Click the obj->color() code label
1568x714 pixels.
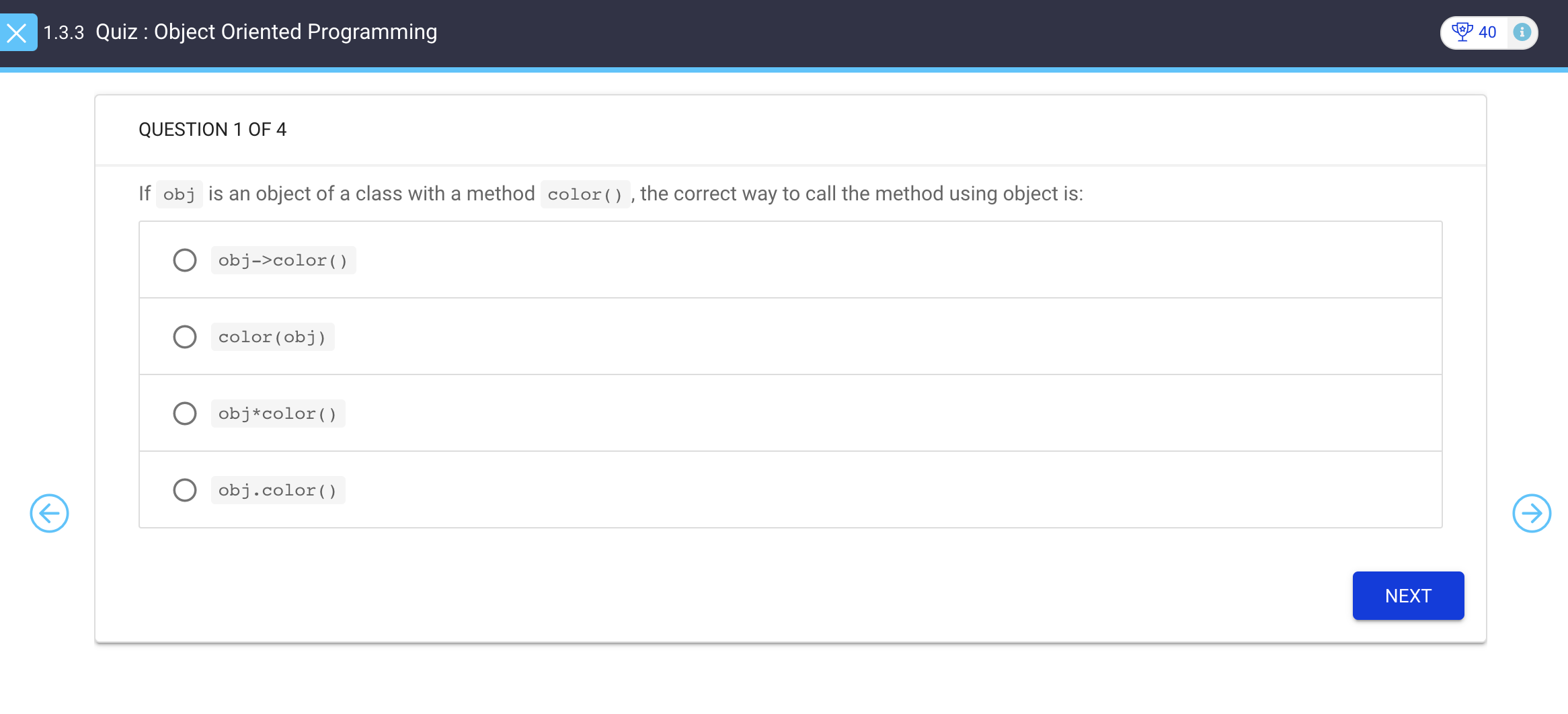(283, 260)
